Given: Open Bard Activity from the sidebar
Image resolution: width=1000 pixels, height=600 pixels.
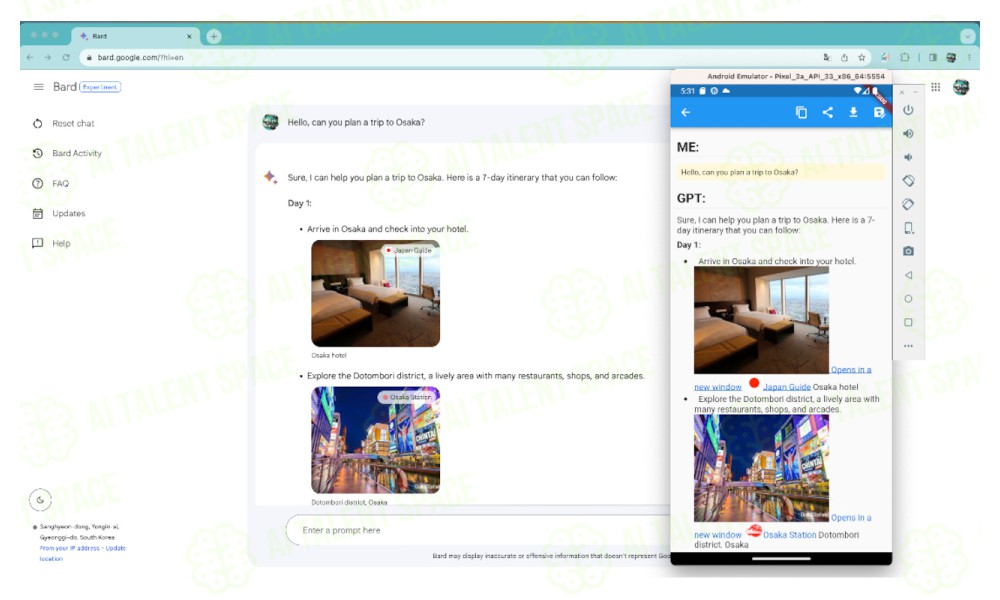Looking at the screenshot, I should pos(67,153).
